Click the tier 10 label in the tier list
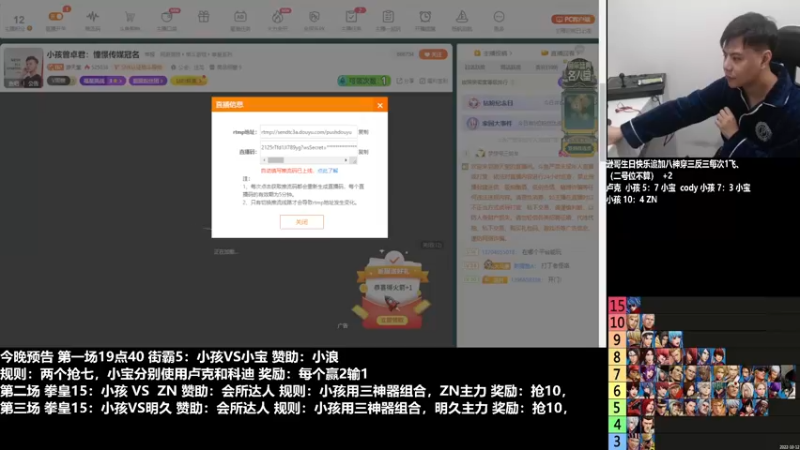The image size is (800, 450). [x=617, y=322]
